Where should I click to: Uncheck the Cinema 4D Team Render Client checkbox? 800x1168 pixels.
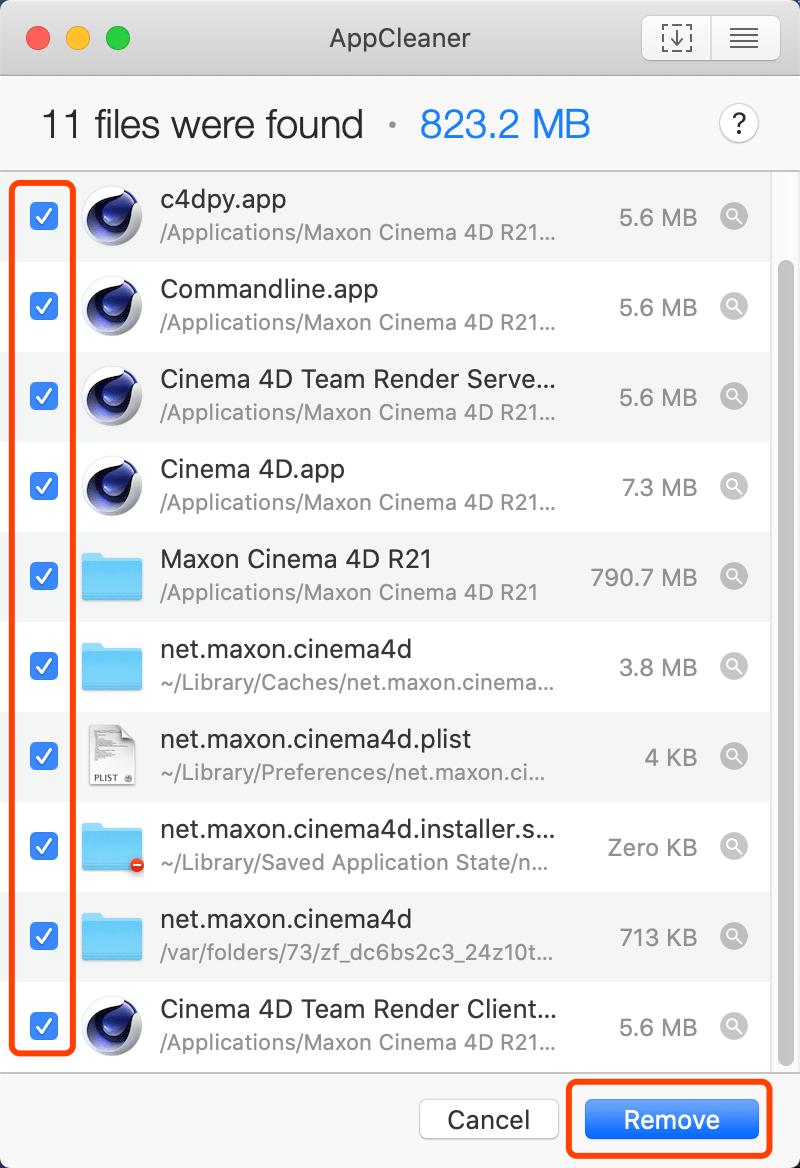[44, 1026]
